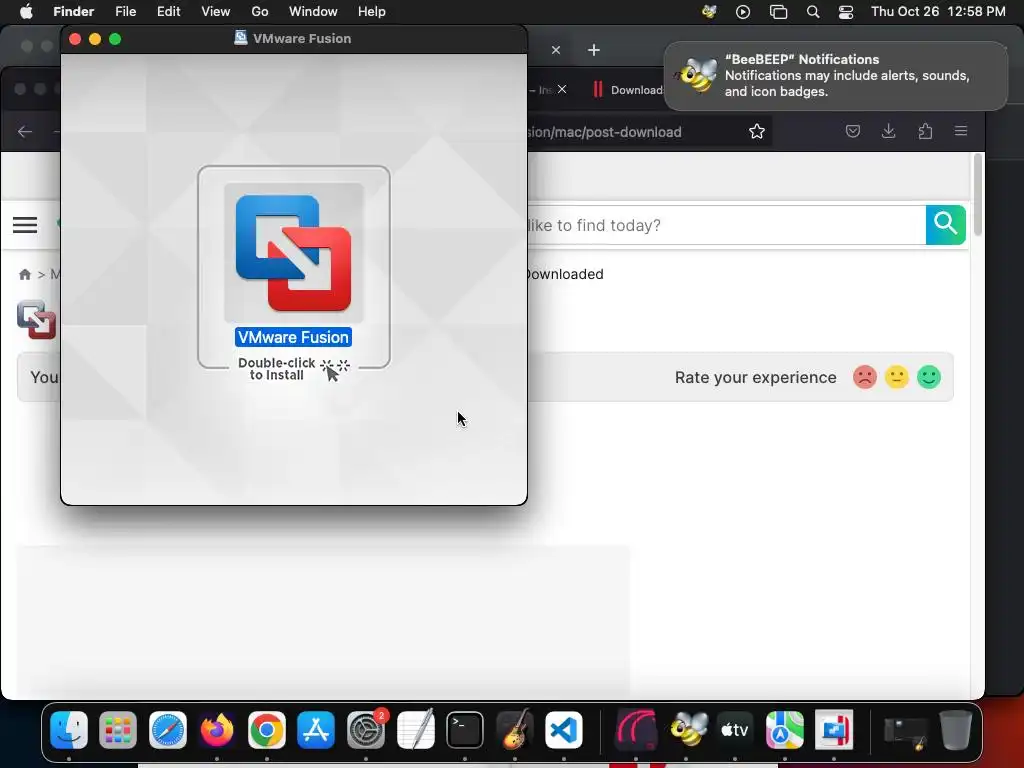Rate experience with yellow neutral face

click(896, 377)
